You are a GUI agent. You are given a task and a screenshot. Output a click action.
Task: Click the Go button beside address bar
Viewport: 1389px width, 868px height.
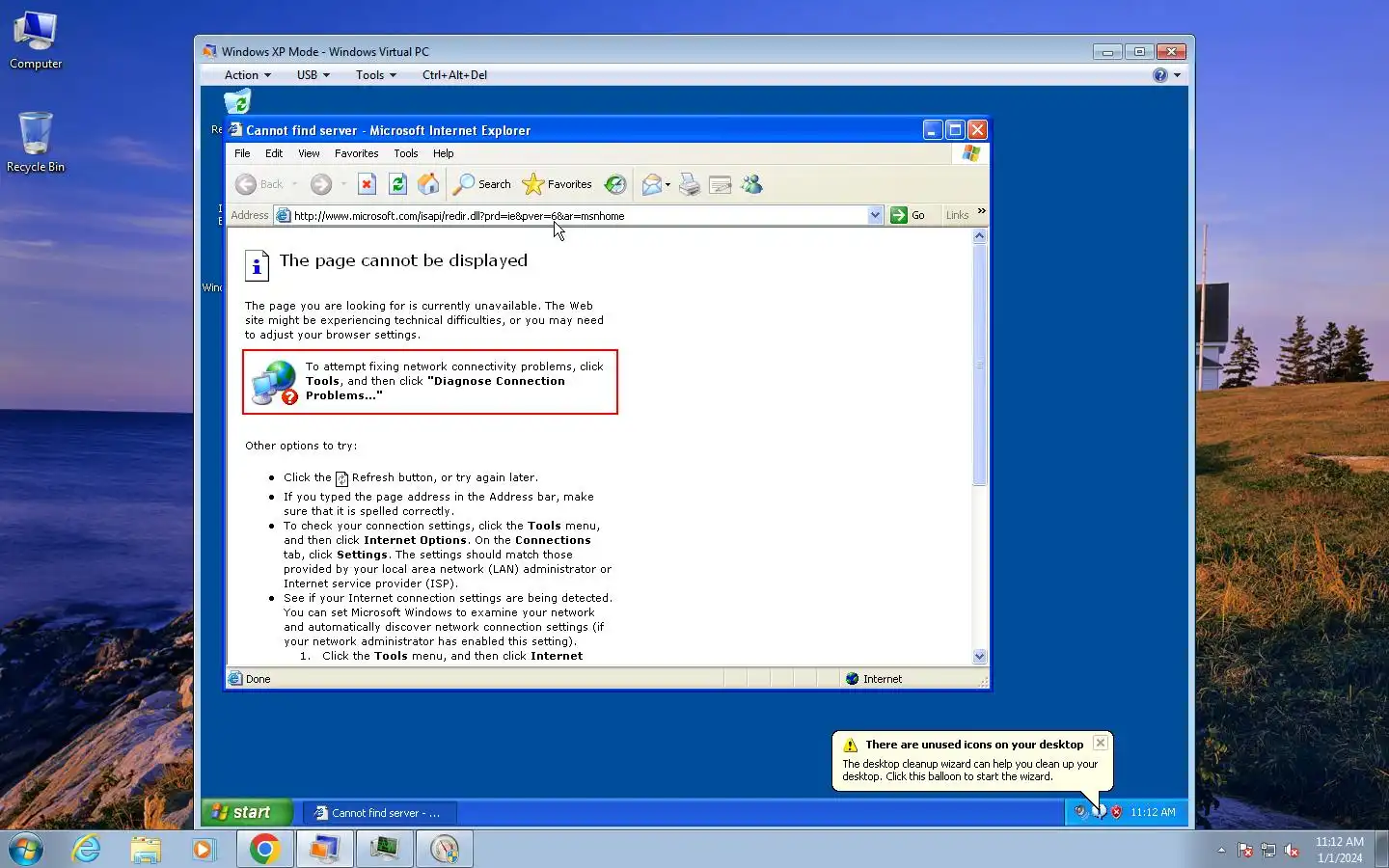pyautogui.click(x=908, y=215)
